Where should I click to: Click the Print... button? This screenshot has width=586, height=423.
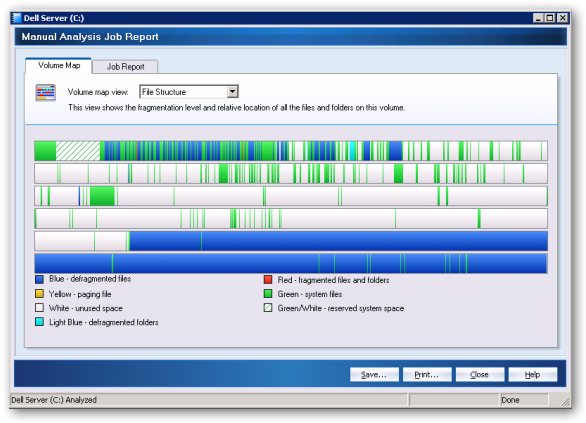point(427,374)
